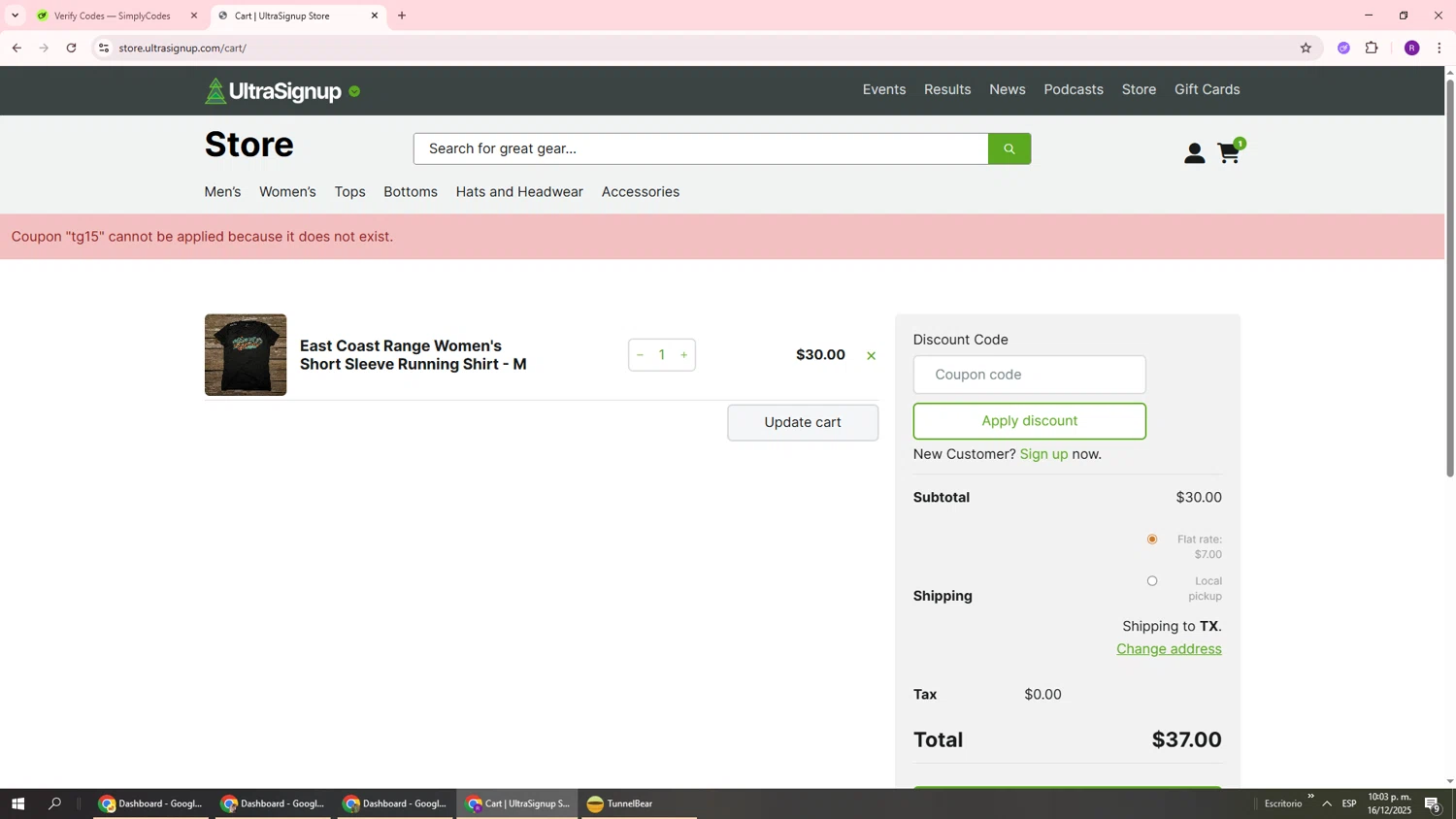The image size is (1456, 819).
Task: View site information icon in address bar
Action: point(104,48)
